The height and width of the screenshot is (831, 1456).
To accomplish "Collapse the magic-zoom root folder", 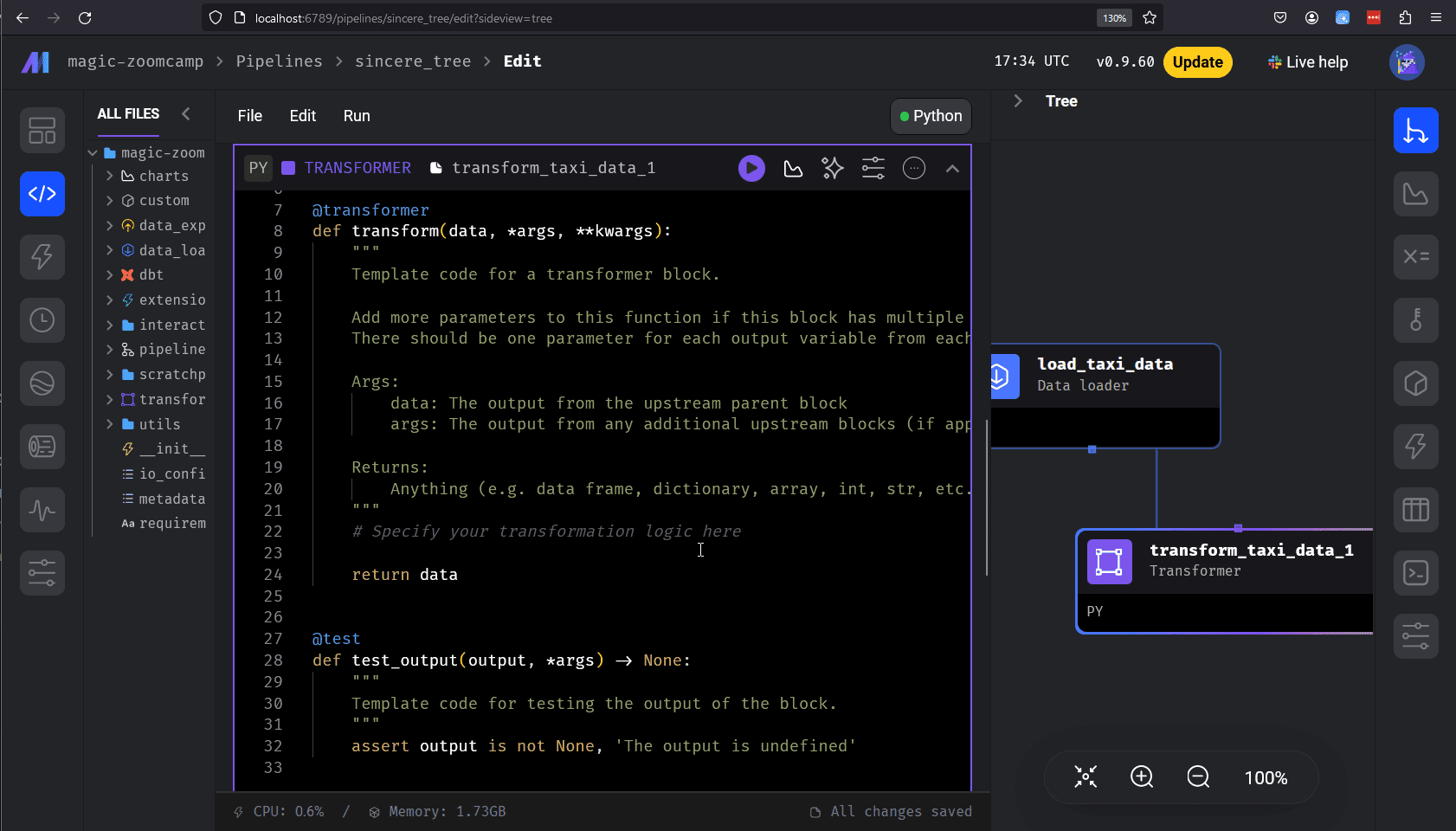I will click(93, 153).
